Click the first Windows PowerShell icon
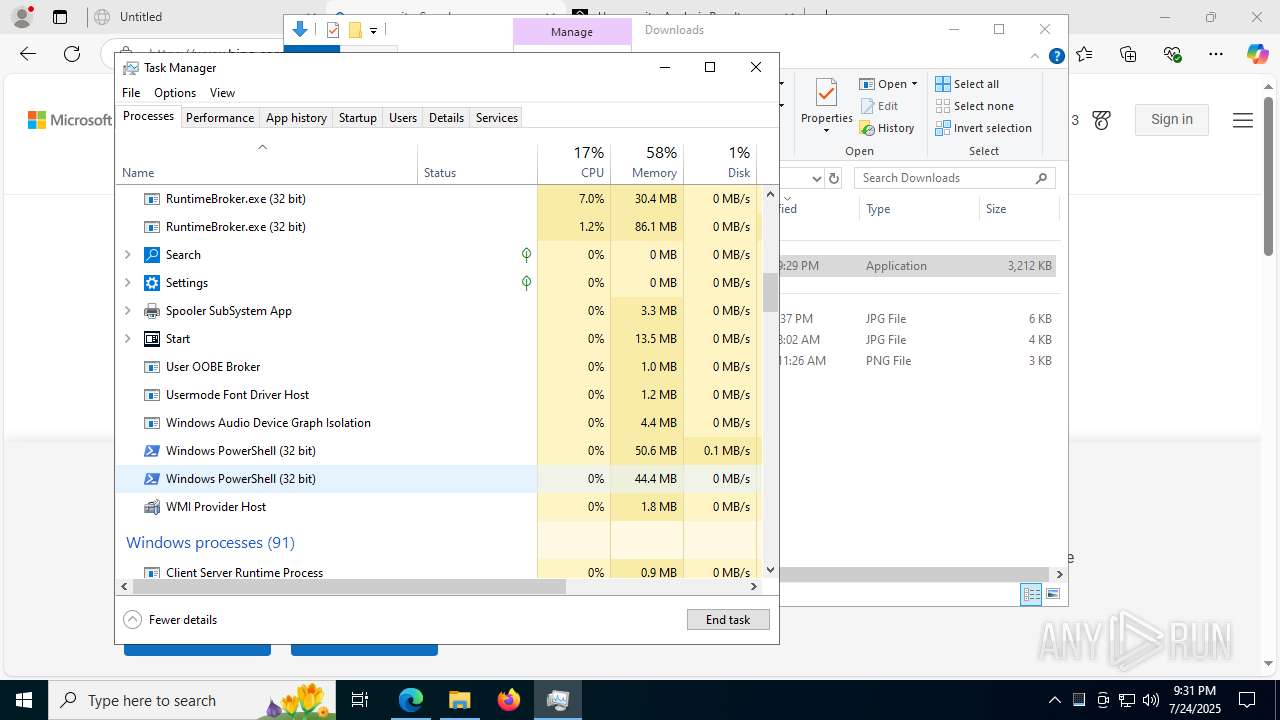 152,451
